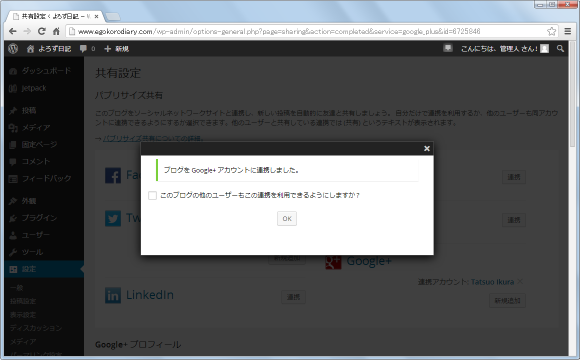Open 固定ページ in the sidebar
Viewport: 580px width, 360px height.
pos(44,144)
